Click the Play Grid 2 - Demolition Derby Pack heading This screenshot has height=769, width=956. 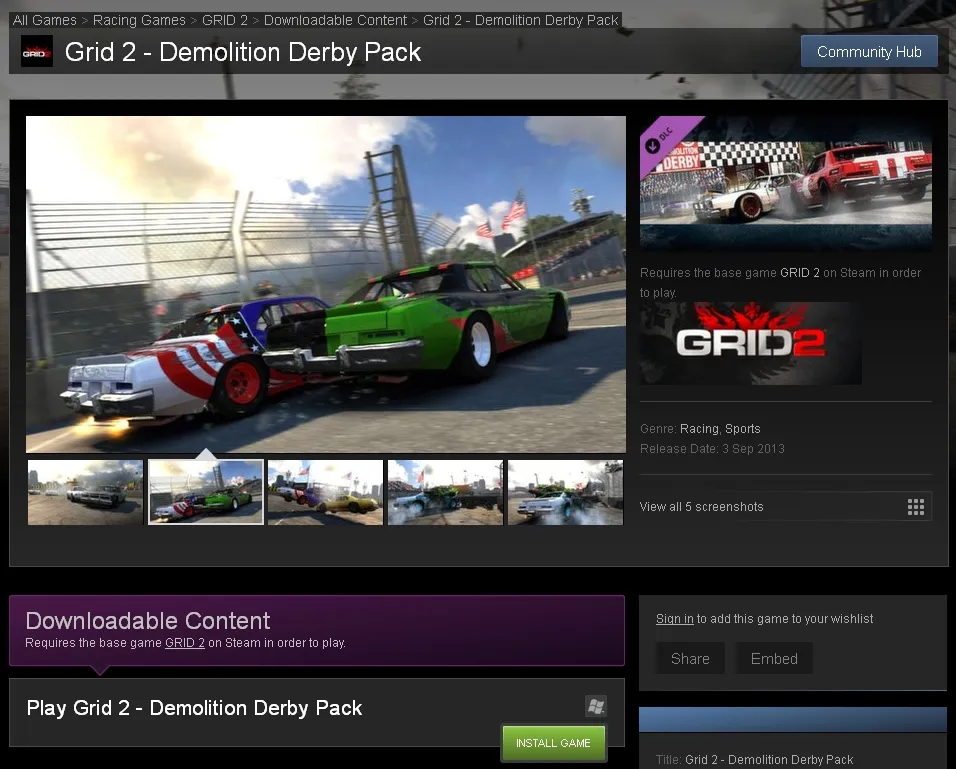point(194,707)
